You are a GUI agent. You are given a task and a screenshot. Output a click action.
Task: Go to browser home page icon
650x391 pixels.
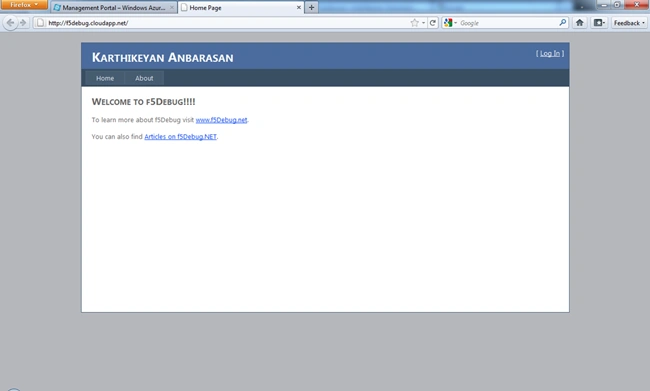coord(580,23)
